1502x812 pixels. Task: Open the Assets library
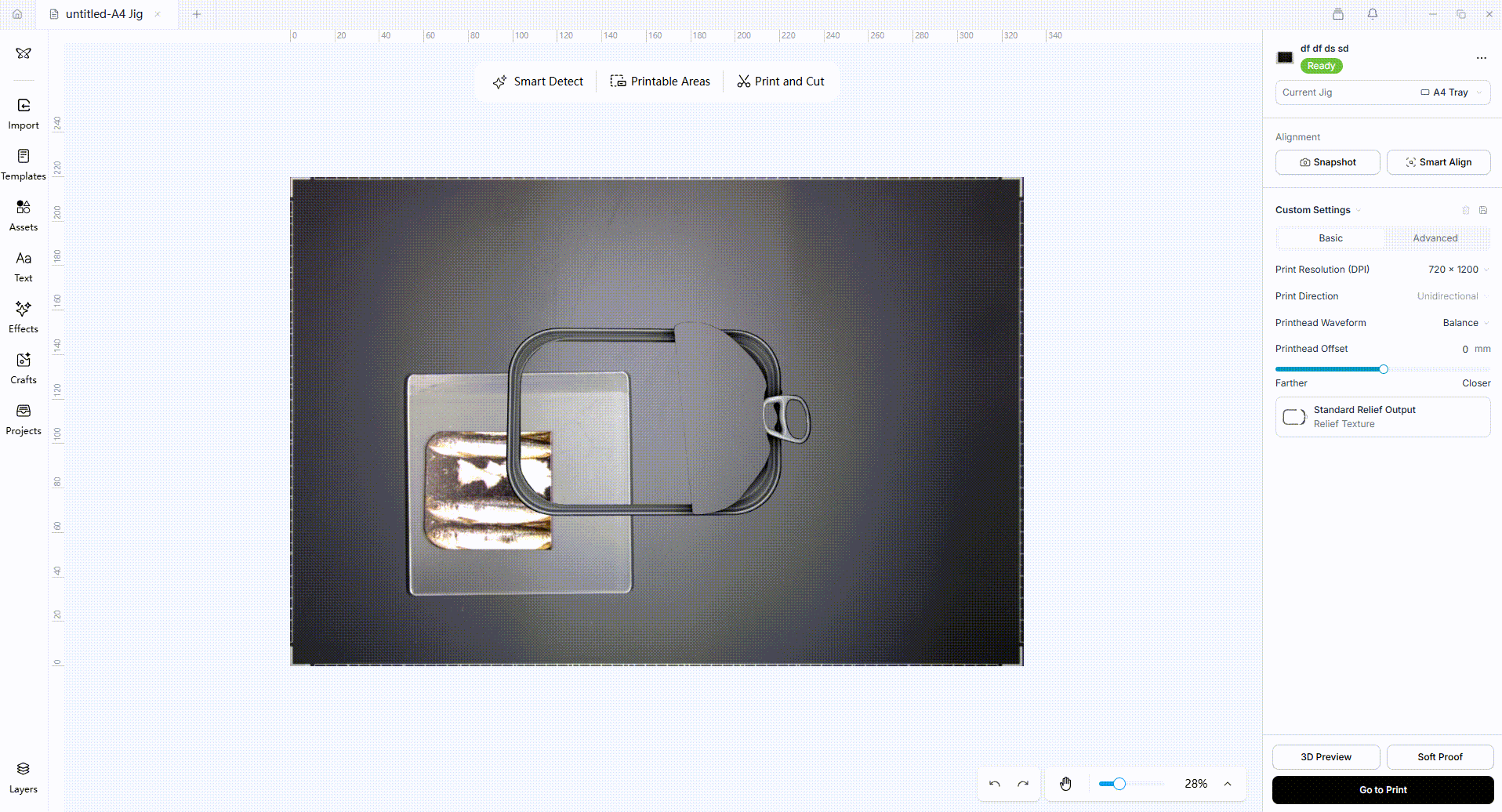[24, 216]
